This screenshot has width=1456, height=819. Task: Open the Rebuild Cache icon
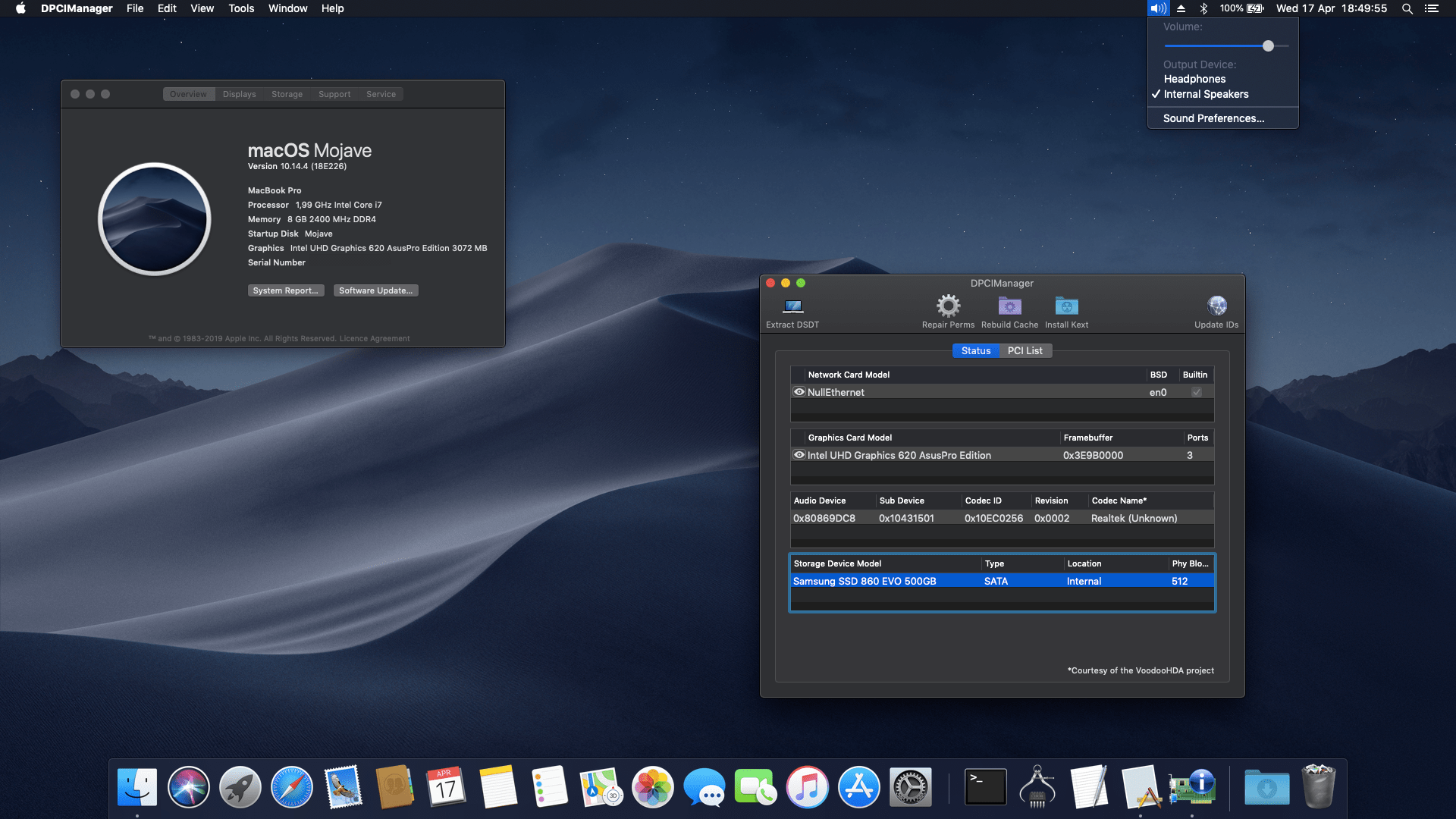[1009, 306]
